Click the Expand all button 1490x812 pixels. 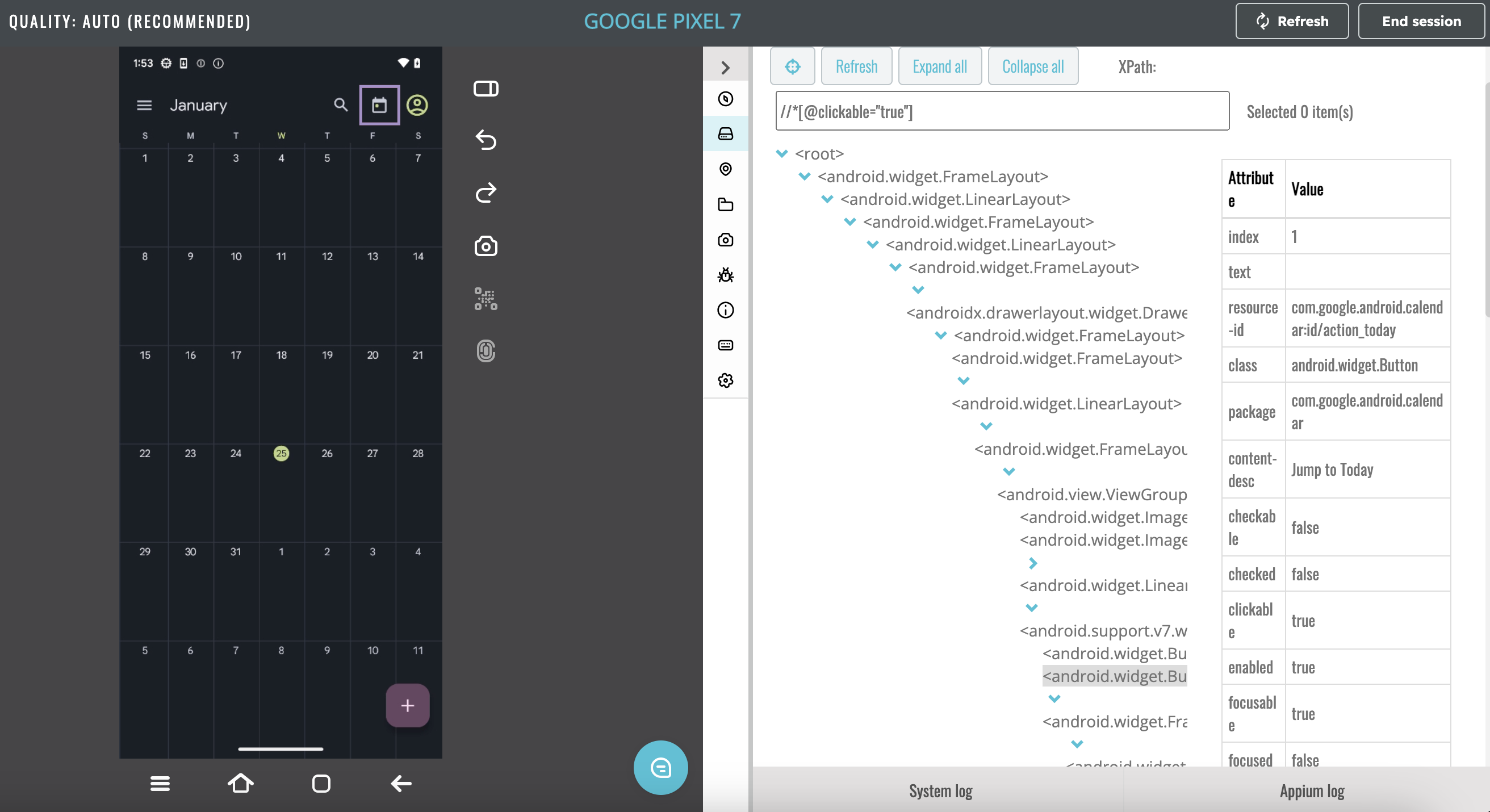coord(939,66)
